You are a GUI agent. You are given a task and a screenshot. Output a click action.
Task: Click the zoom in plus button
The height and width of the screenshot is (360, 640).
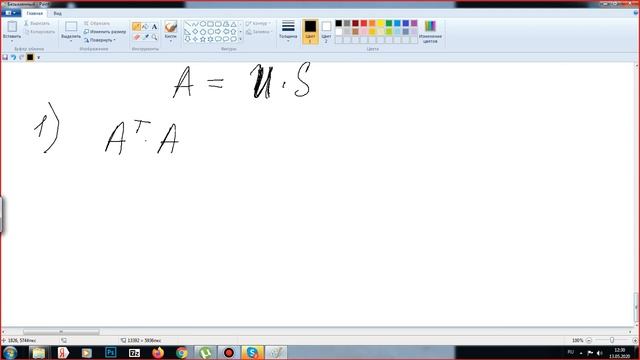(635, 340)
